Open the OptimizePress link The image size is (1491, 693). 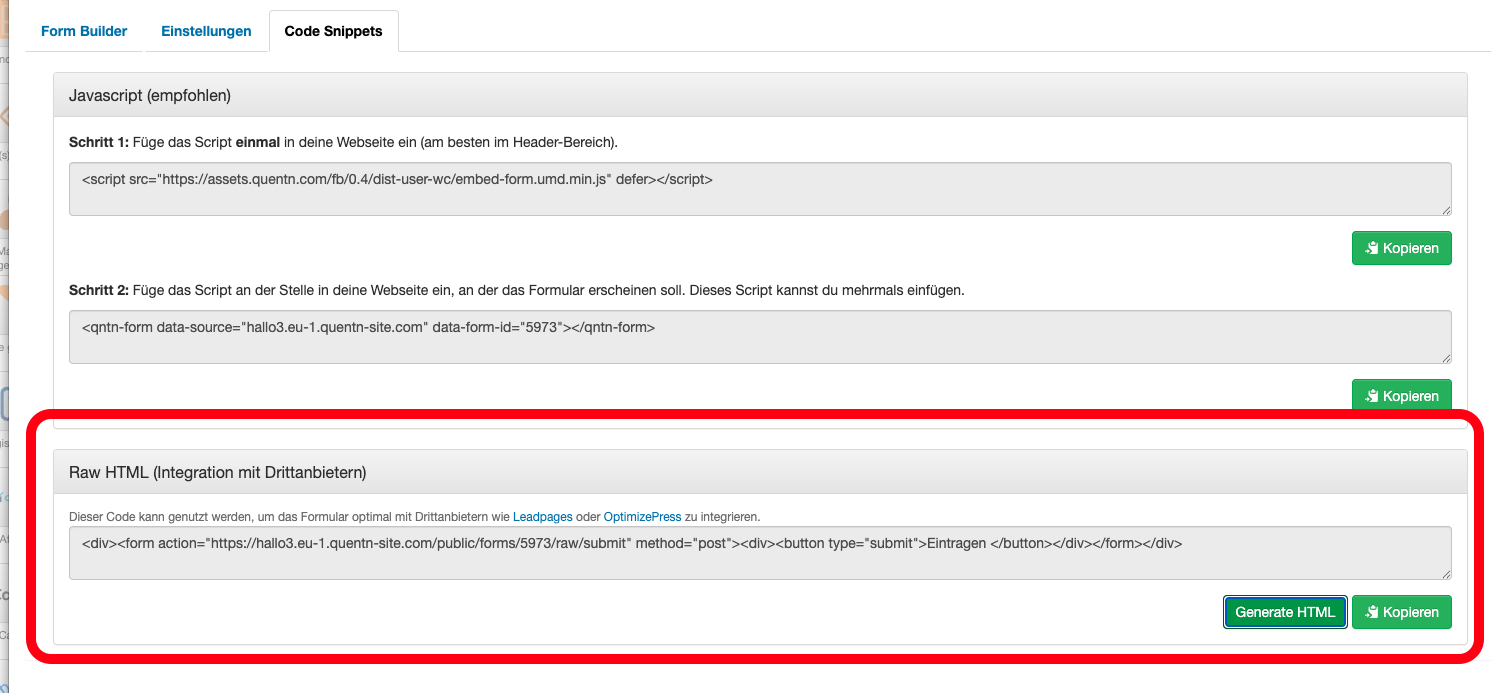tap(642, 517)
